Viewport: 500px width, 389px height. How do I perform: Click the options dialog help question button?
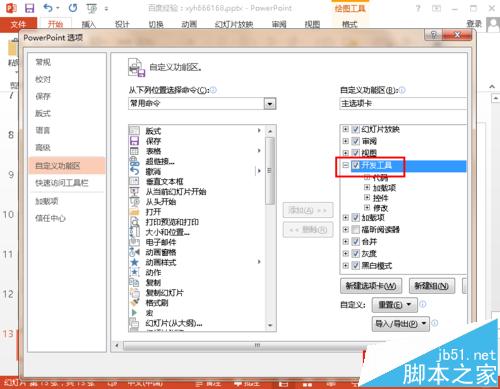[433, 35]
